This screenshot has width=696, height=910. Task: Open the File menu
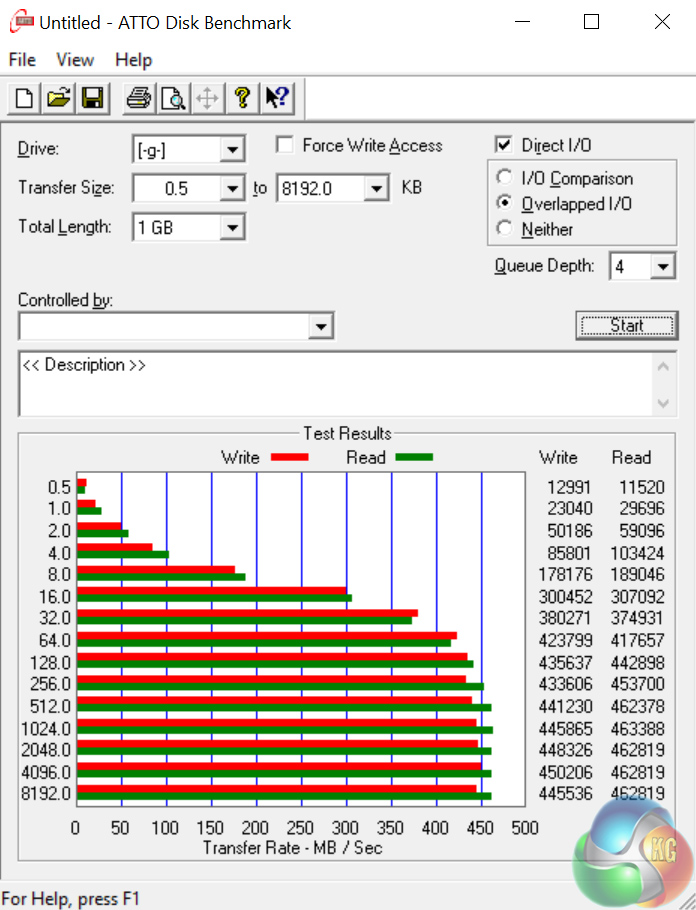click(x=22, y=60)
